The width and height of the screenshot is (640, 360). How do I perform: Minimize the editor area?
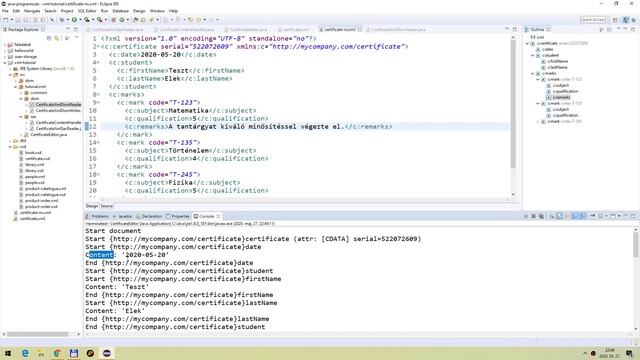coord(507,29)
